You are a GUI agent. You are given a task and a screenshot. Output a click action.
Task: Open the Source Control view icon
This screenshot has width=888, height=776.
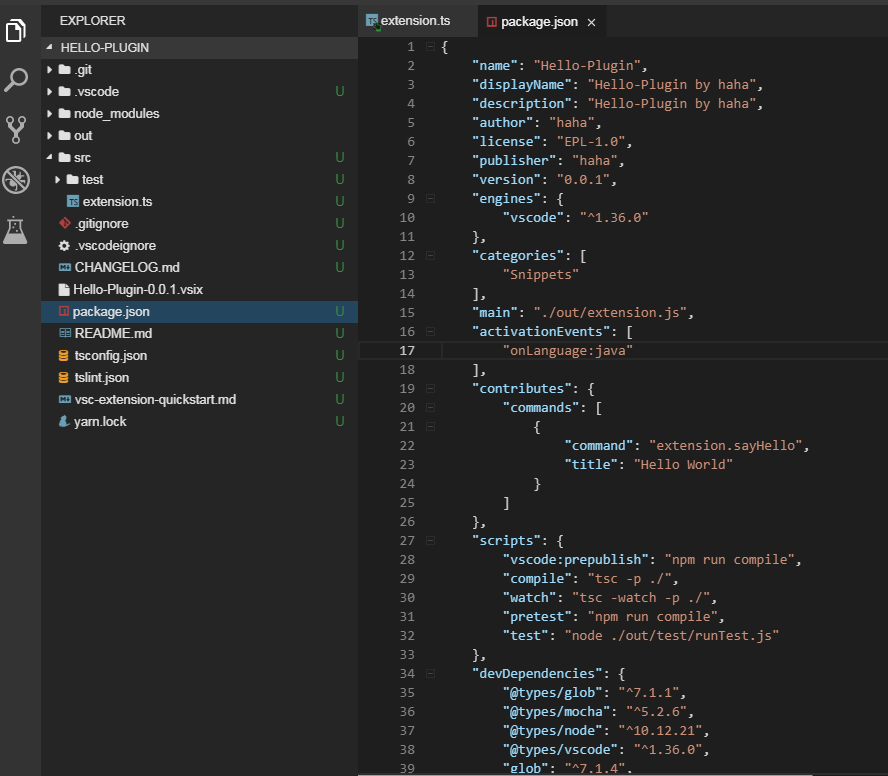pos(14,130)
